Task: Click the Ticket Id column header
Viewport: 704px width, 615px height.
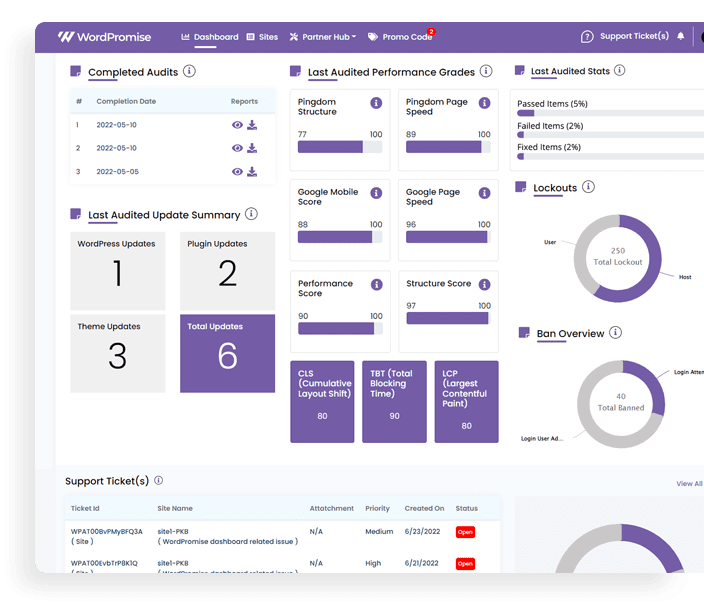Action: pyautogui.click(x=85, y=508)
